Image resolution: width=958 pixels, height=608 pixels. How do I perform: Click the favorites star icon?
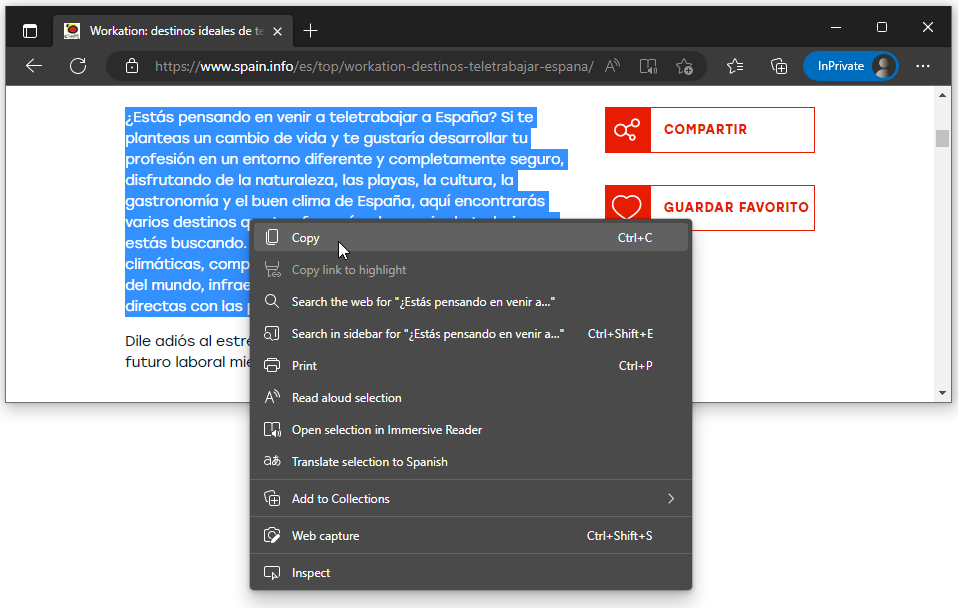[x=736, y=65]
